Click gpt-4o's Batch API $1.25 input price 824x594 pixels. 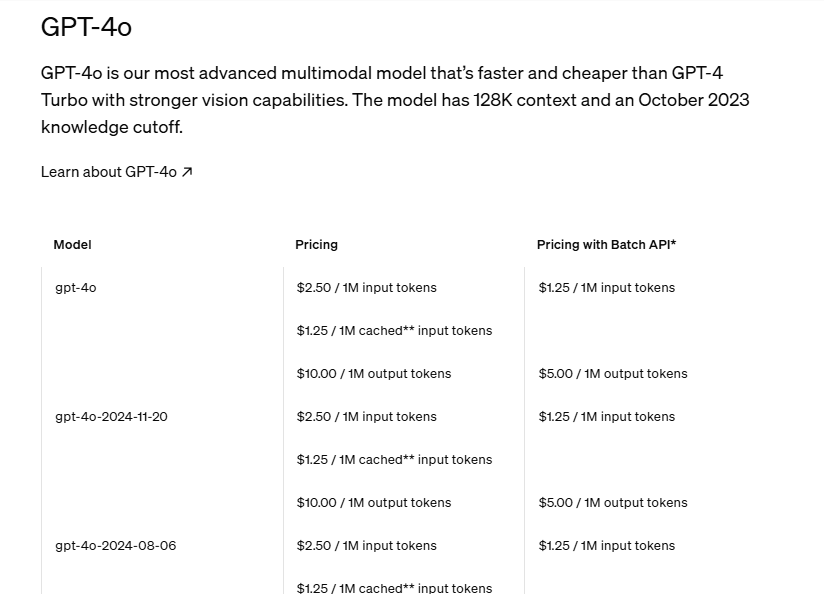(606, 287)
